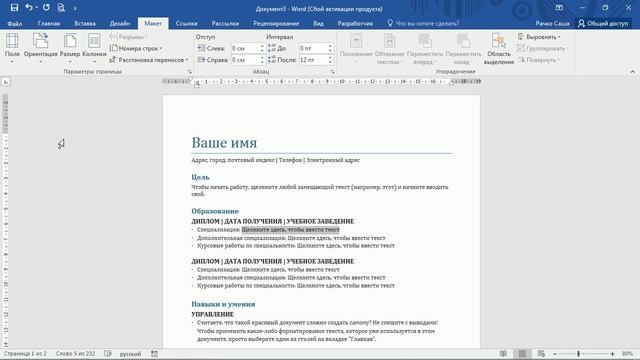Click the highlighted Специализация placeholder text
Image resolution: width=640 pixels, height=360 pixels.
pos(290,230)
